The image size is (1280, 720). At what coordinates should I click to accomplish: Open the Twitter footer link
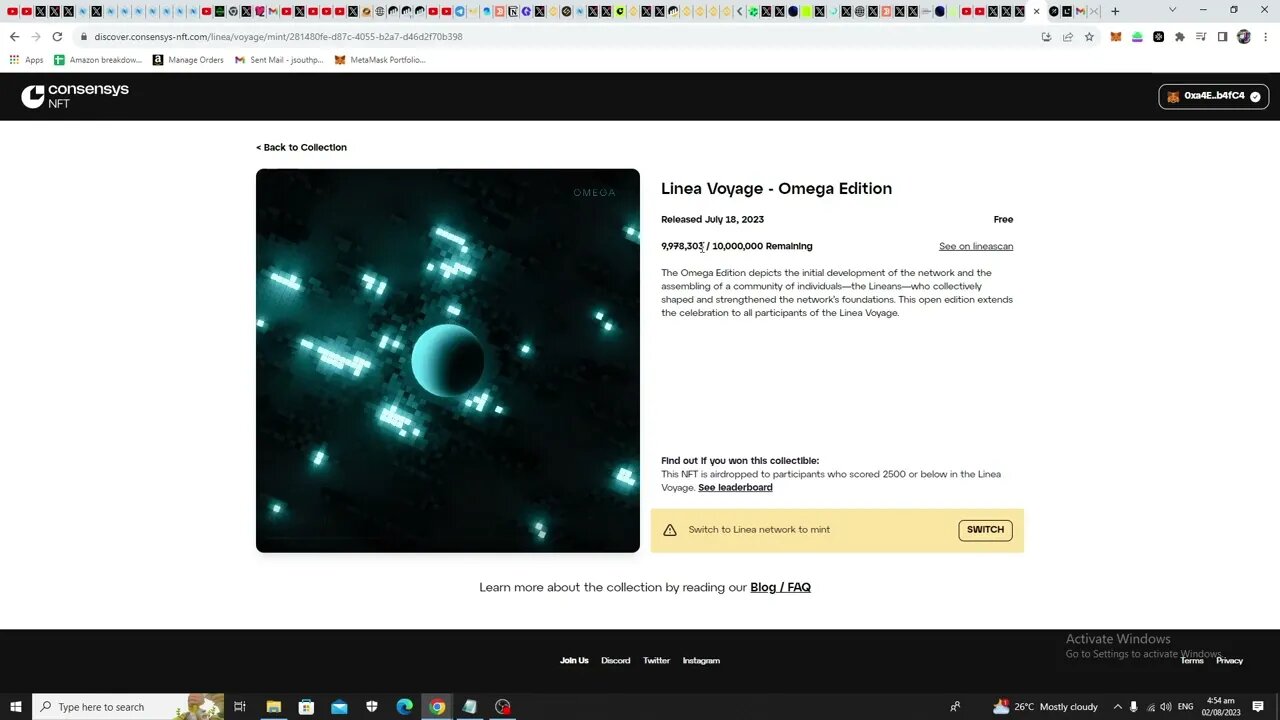coord(656,661)
